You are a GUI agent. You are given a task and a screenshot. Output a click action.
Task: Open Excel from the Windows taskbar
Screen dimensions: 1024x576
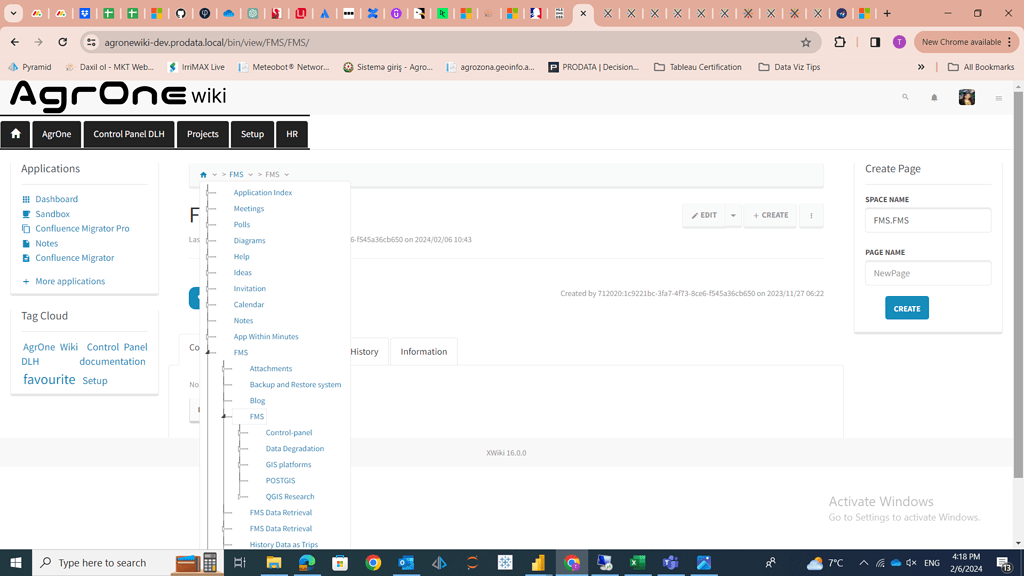coord(638,563)
